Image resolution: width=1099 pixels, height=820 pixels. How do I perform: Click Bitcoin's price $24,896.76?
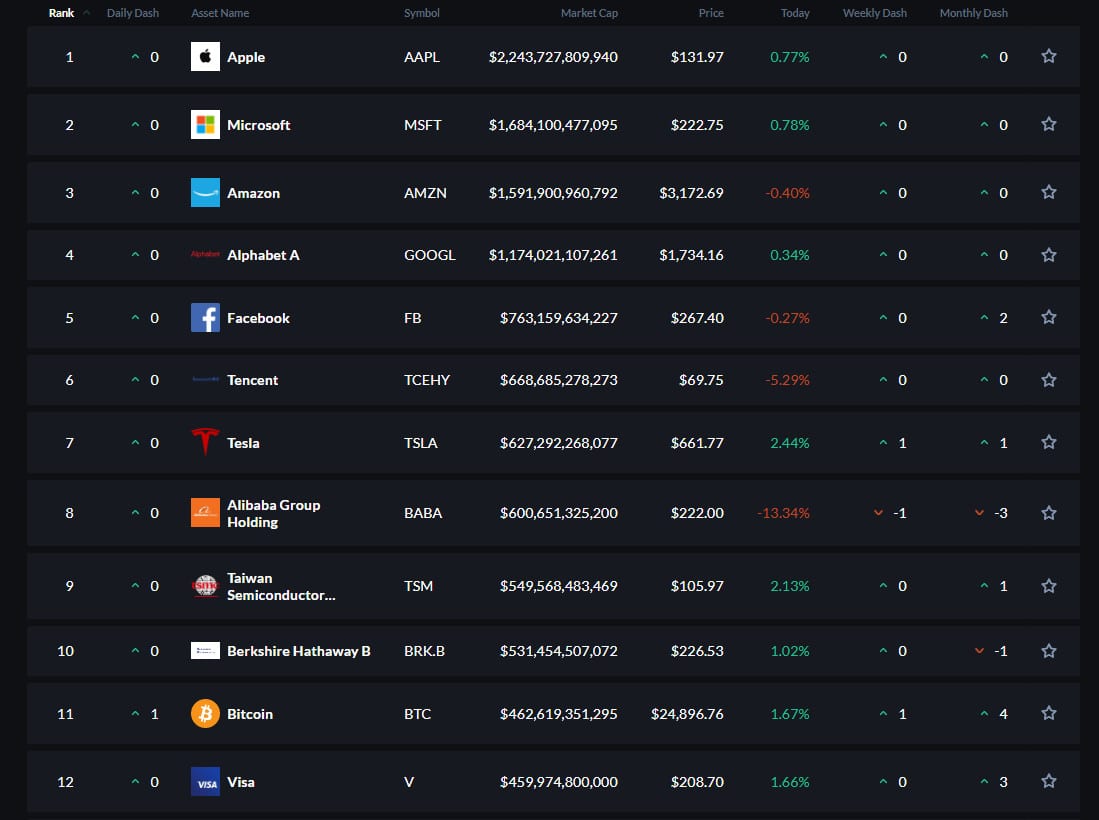[687, 713]
